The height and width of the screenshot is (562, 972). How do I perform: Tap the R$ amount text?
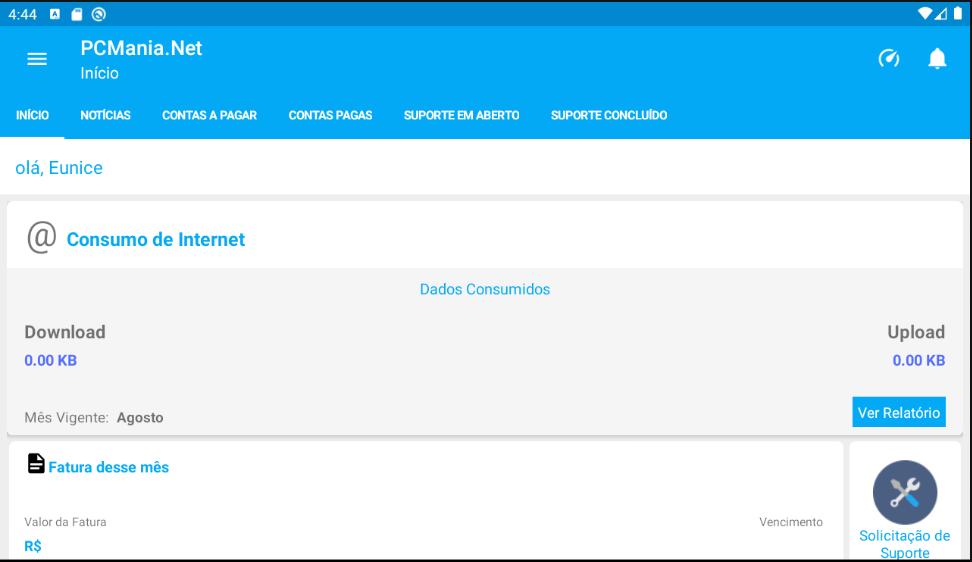pyautogui.click(x=33, y=546)
